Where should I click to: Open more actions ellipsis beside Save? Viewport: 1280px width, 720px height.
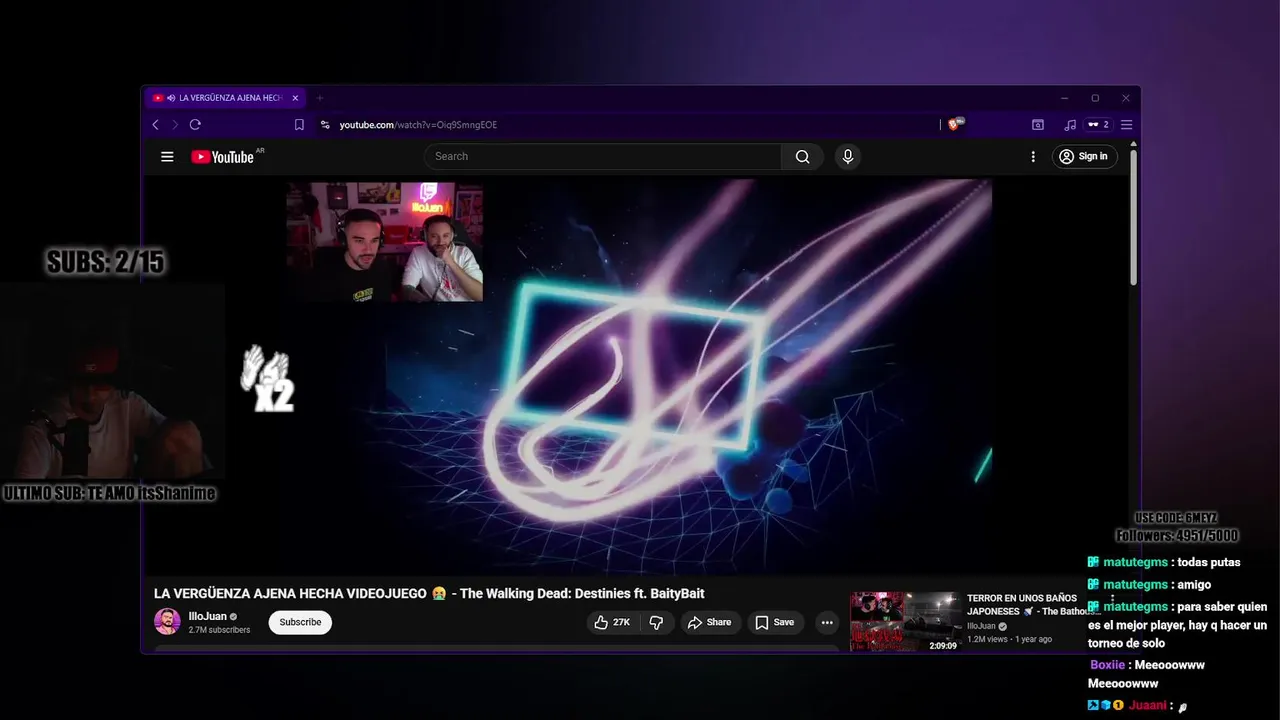point(827,622)
